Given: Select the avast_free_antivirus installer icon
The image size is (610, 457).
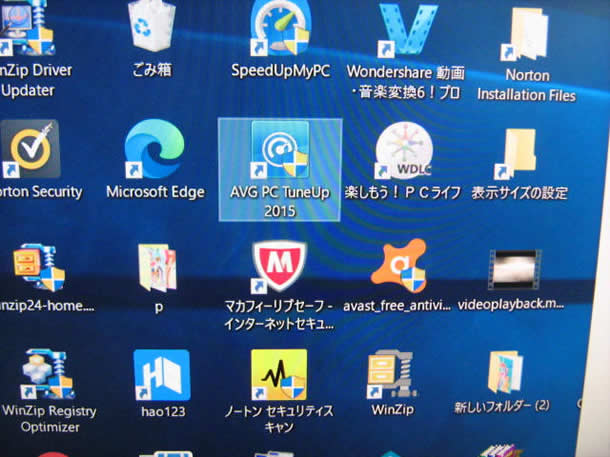Looking at the screenshot, I should pyautogui.click(x=400, y=266).
